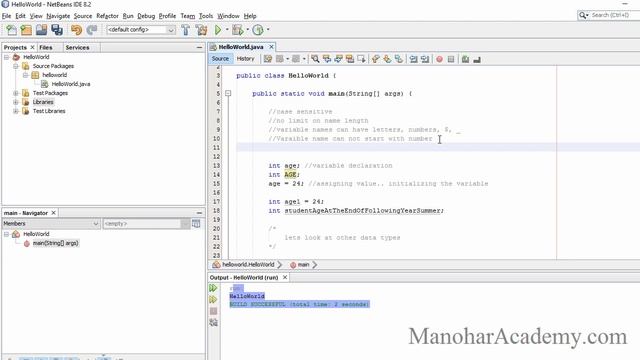Collapse the Source Packages node
The width and height of the screenshot is (640, 360).
16,66
